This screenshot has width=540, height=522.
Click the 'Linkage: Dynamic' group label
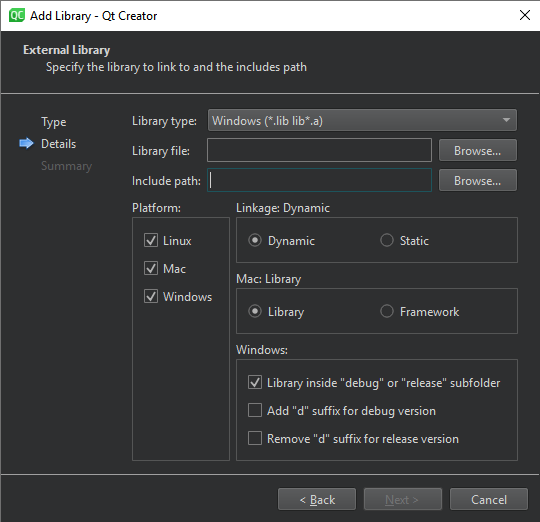283,208
